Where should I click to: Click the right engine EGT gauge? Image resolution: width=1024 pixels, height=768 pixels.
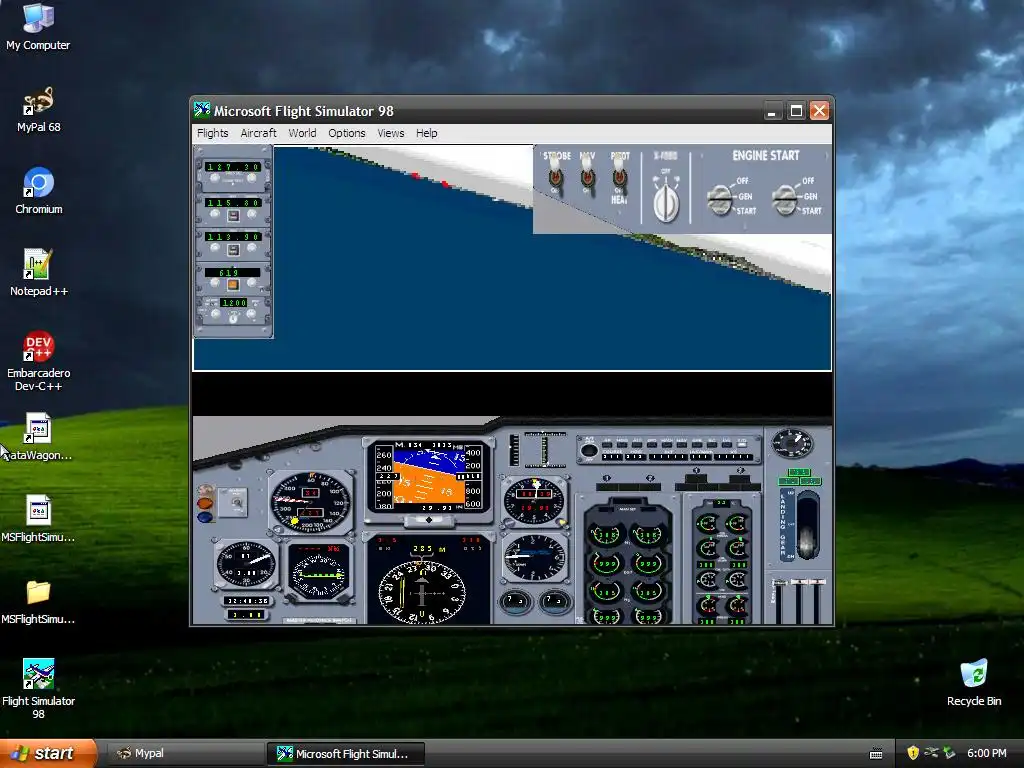point(647,563)
